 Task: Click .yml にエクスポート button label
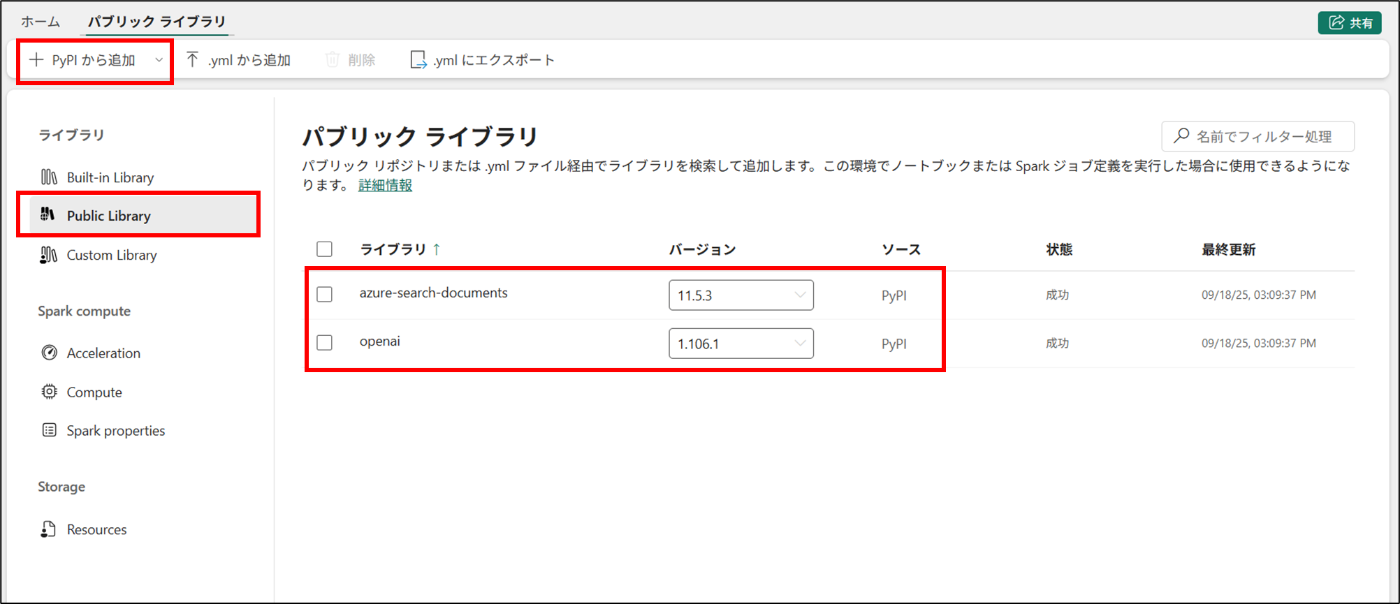pos(494,60)
